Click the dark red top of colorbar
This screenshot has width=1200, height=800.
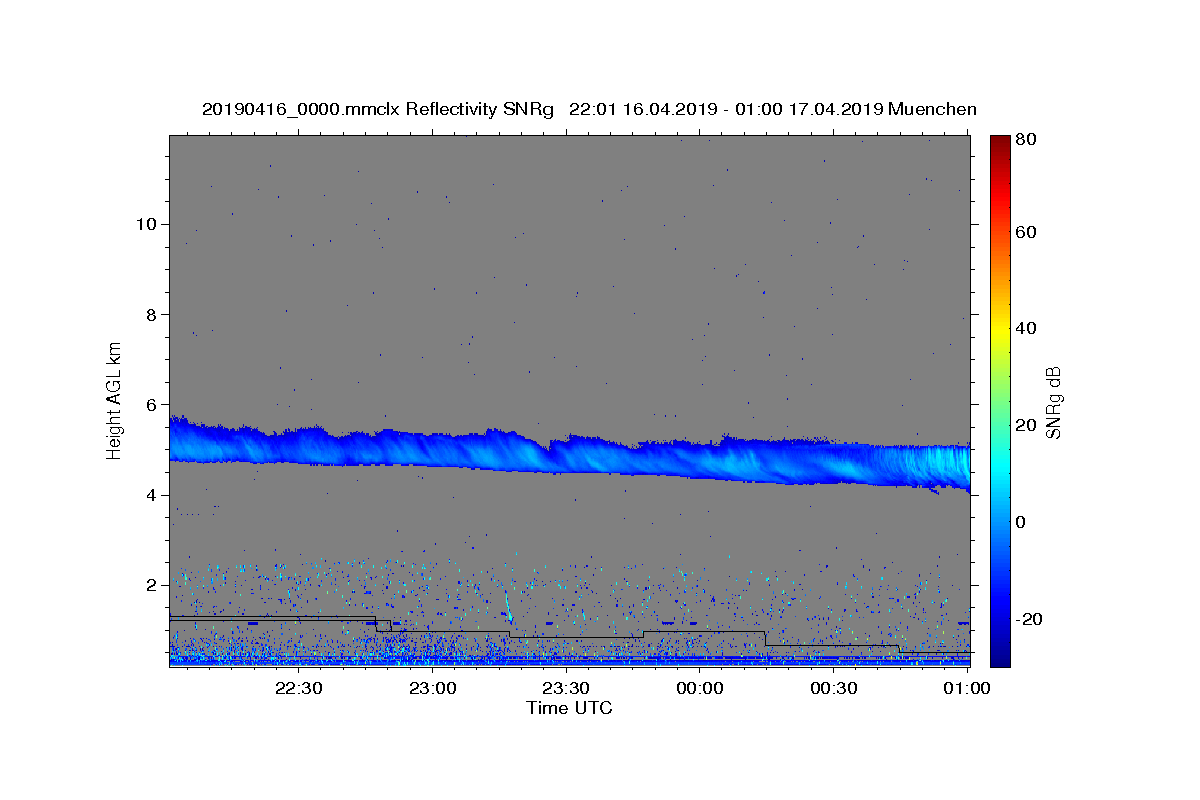[1000, 141]
